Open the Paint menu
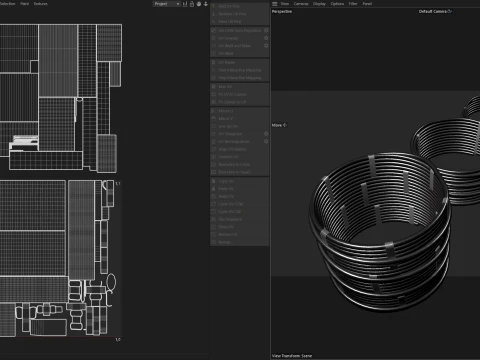This screenshot has width=480, height=360. tap(25, 4)
